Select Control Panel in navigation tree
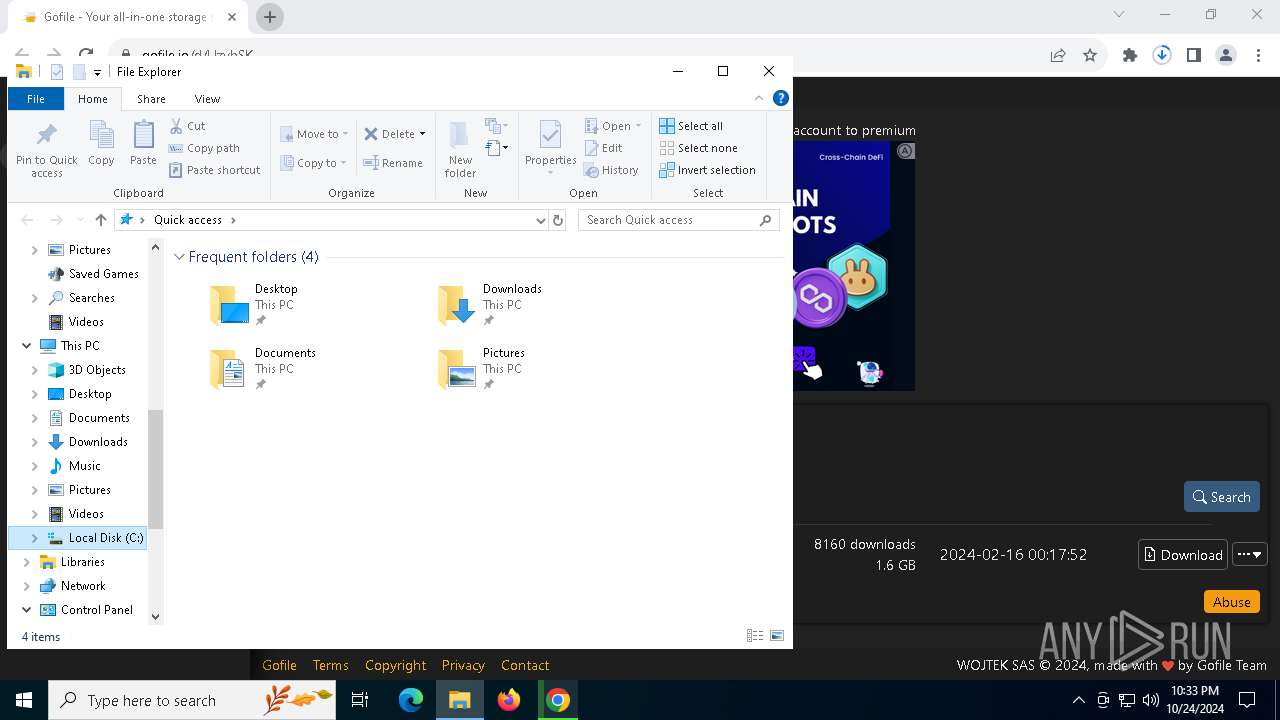Screen dimensions: 1280x720 pos(96,610)
